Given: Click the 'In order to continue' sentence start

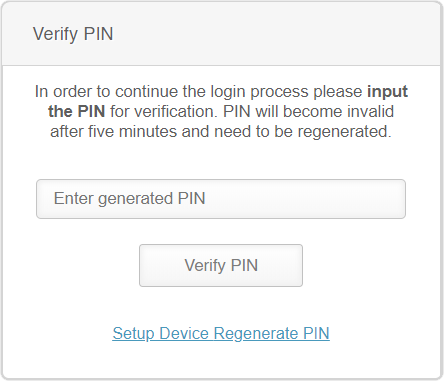Looking at the screenshot, I should click(106, 91).
